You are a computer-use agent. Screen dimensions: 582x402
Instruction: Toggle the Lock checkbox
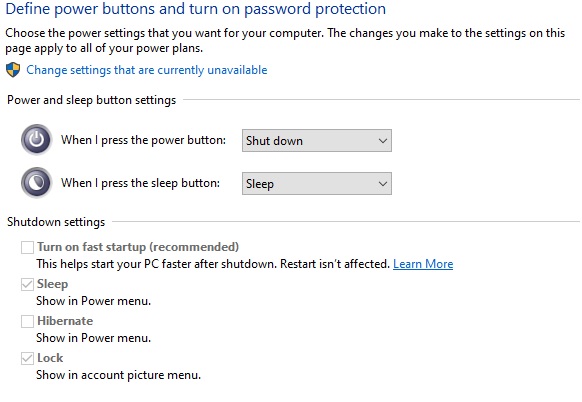click(27, 359)
